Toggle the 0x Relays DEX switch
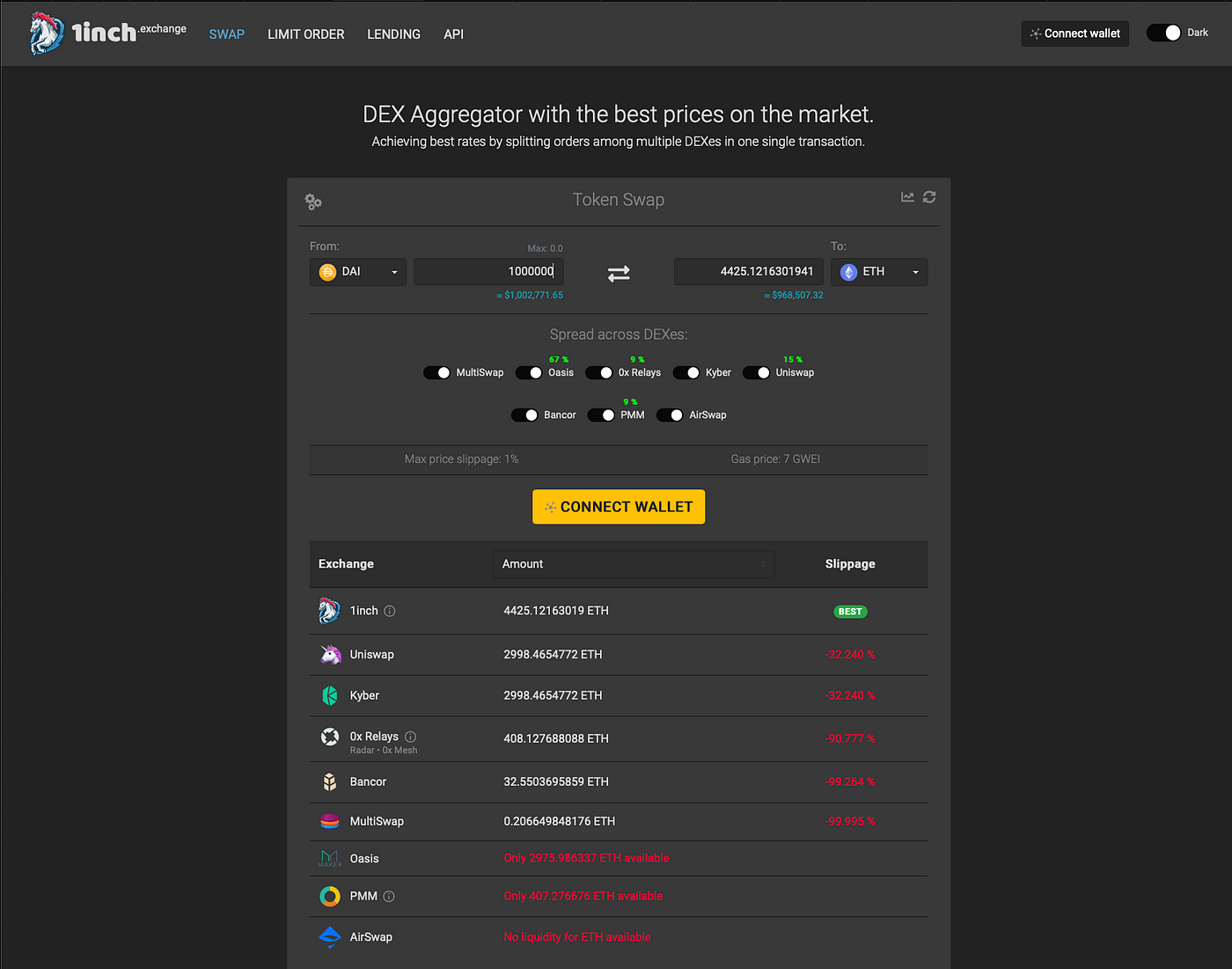 (x=599, y=372)
